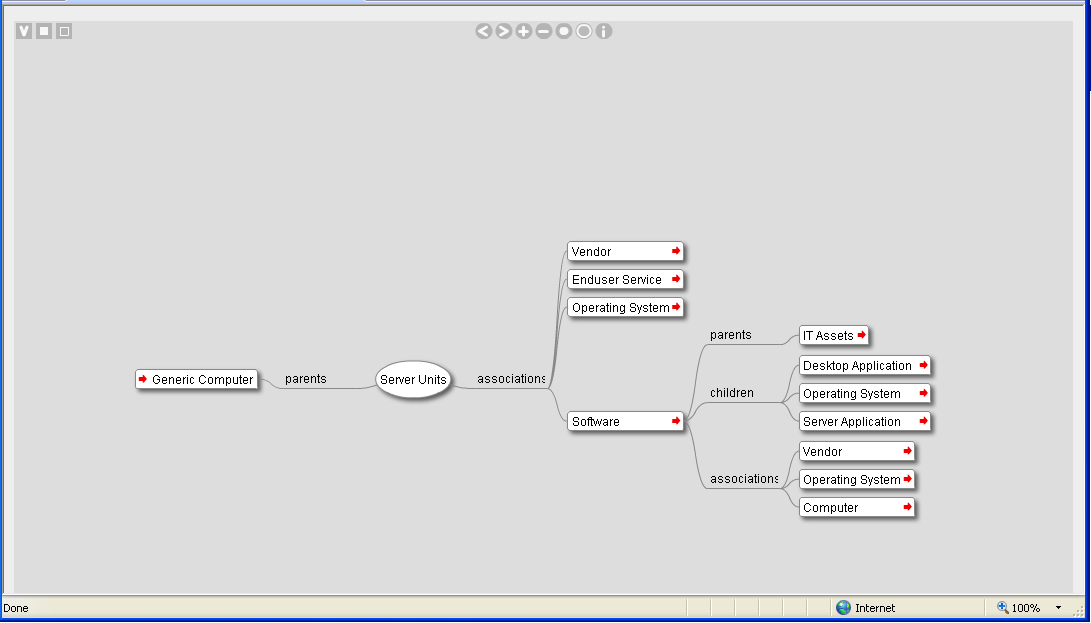Click parents label beside Generic Computer
Screen dimensions: 1091x623
pyautogui.click(x=305, y=379)
